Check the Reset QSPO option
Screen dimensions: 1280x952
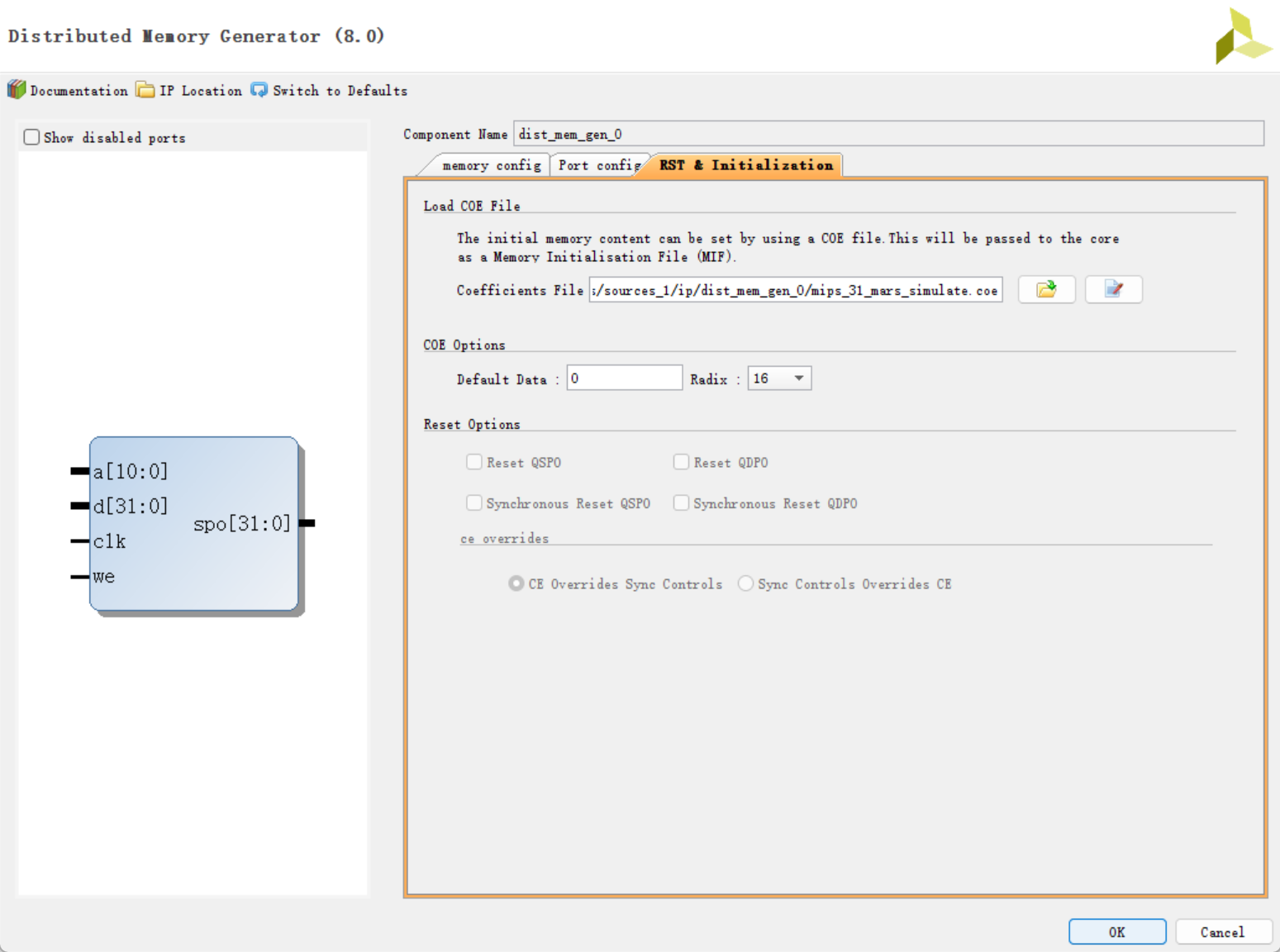[x=474, y=462]
